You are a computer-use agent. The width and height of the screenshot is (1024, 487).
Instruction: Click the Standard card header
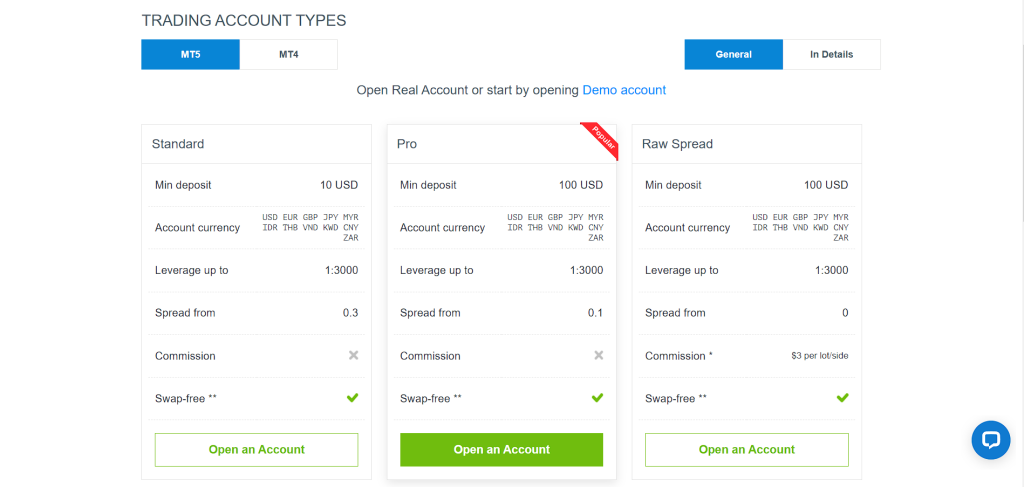[257, 144]
